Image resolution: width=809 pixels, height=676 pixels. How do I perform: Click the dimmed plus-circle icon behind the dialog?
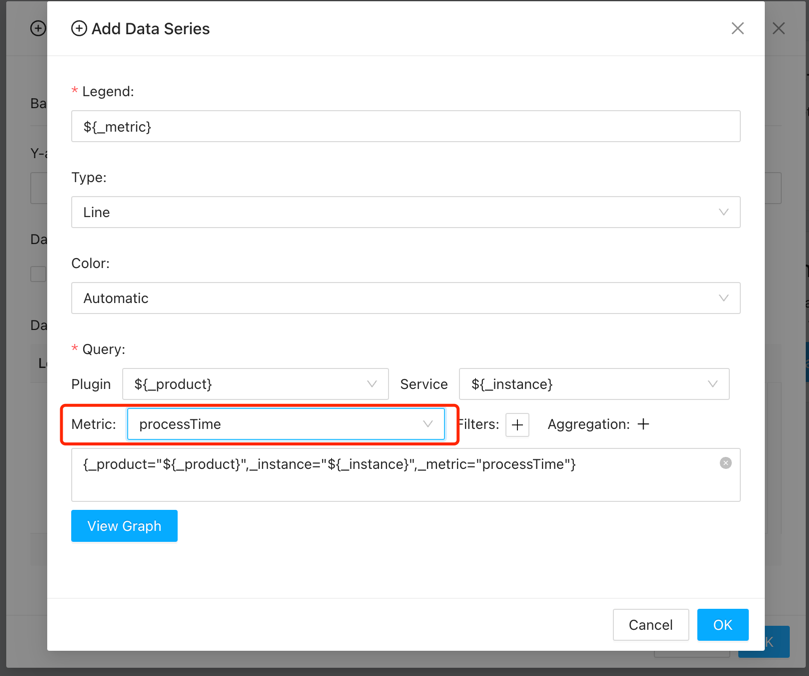38,28
